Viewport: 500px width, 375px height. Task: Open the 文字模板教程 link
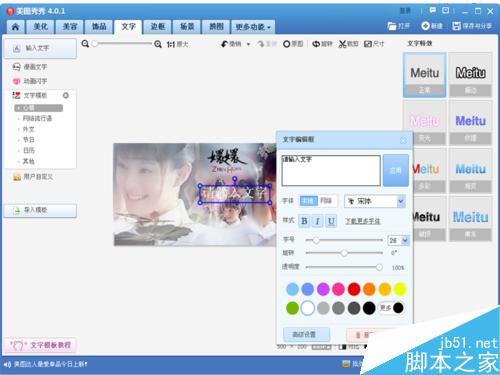pos(40,345)
